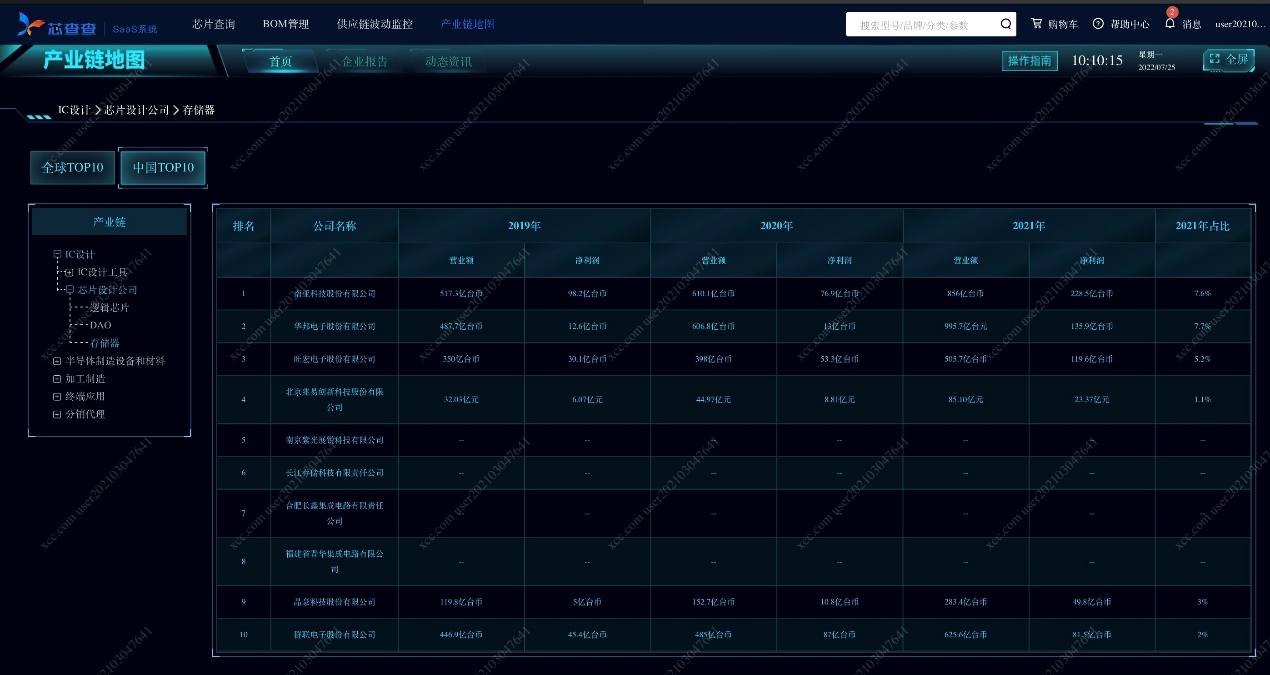The height and width of the screenshot is (675, 1270).
Task: Click 合肥长鑫集成电路 company name
Action: click(x=334, y=514)
